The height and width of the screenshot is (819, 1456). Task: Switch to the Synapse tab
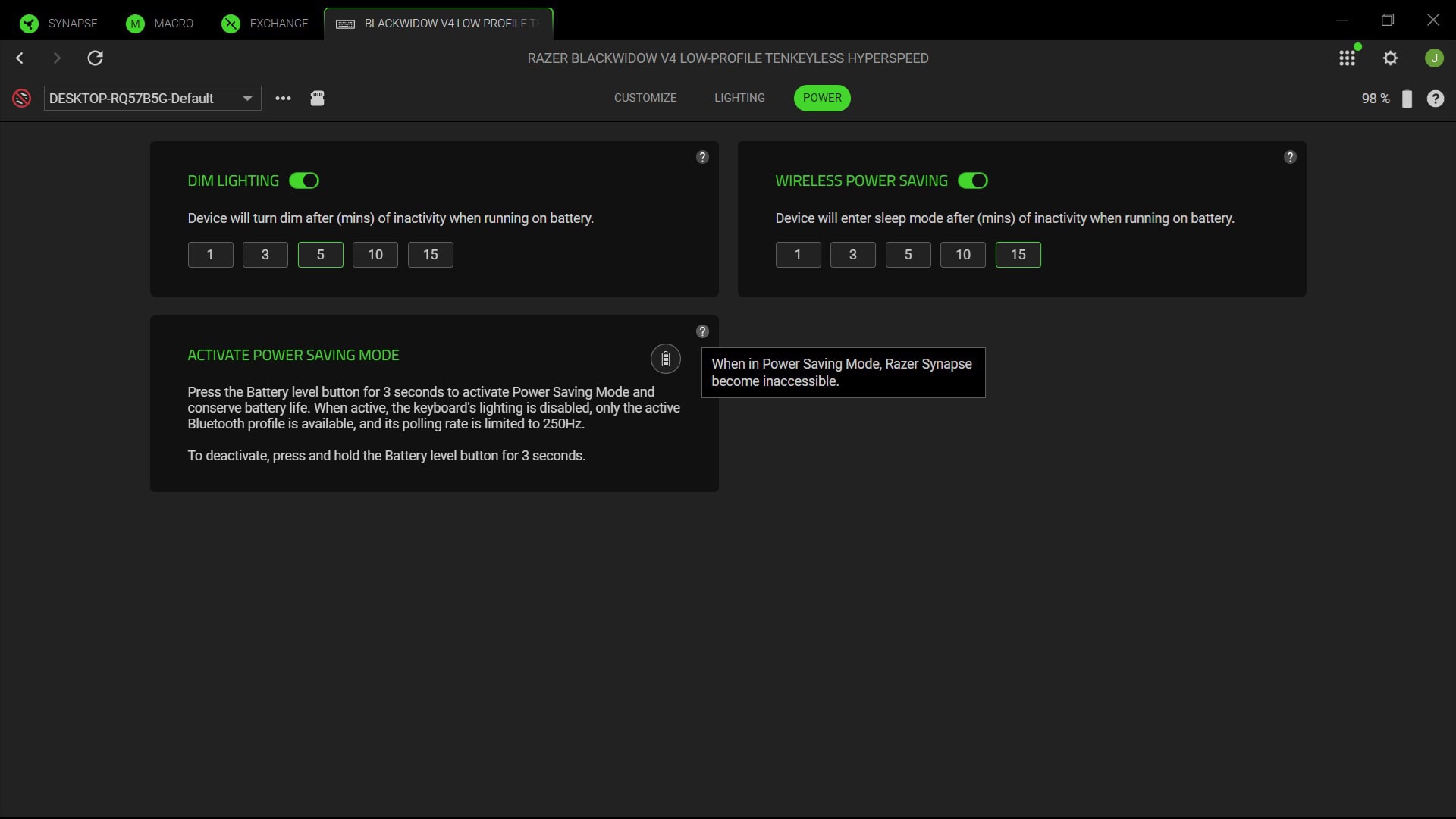[59, 24]
